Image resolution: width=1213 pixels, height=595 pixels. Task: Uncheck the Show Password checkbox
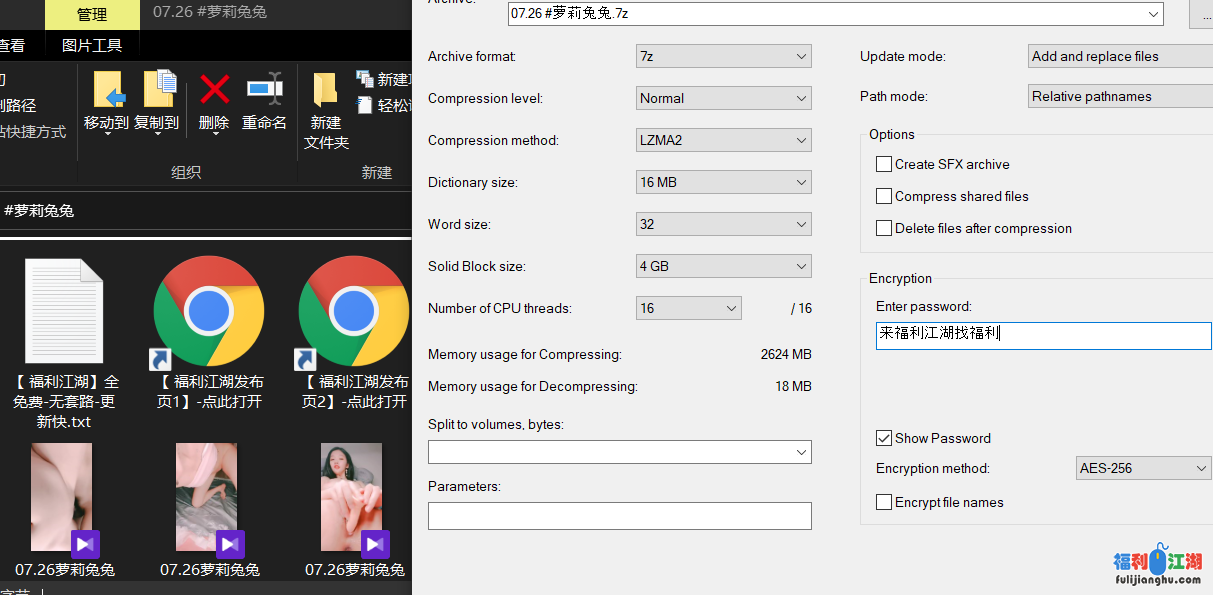coord(884,438)
